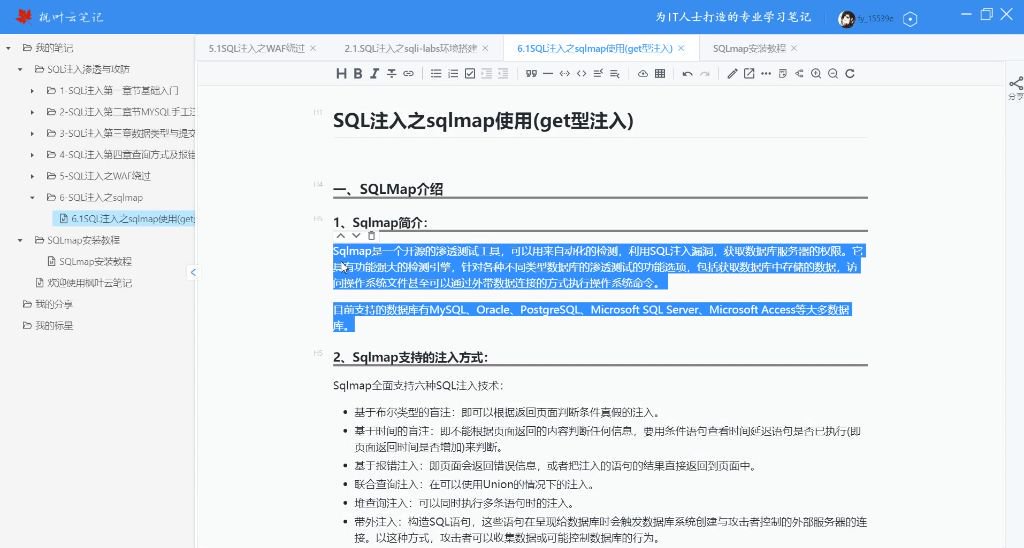Click heading SQL注入之sqlmap使用(get型注入)
The image size is (1024, 548).
pos(483,121)
